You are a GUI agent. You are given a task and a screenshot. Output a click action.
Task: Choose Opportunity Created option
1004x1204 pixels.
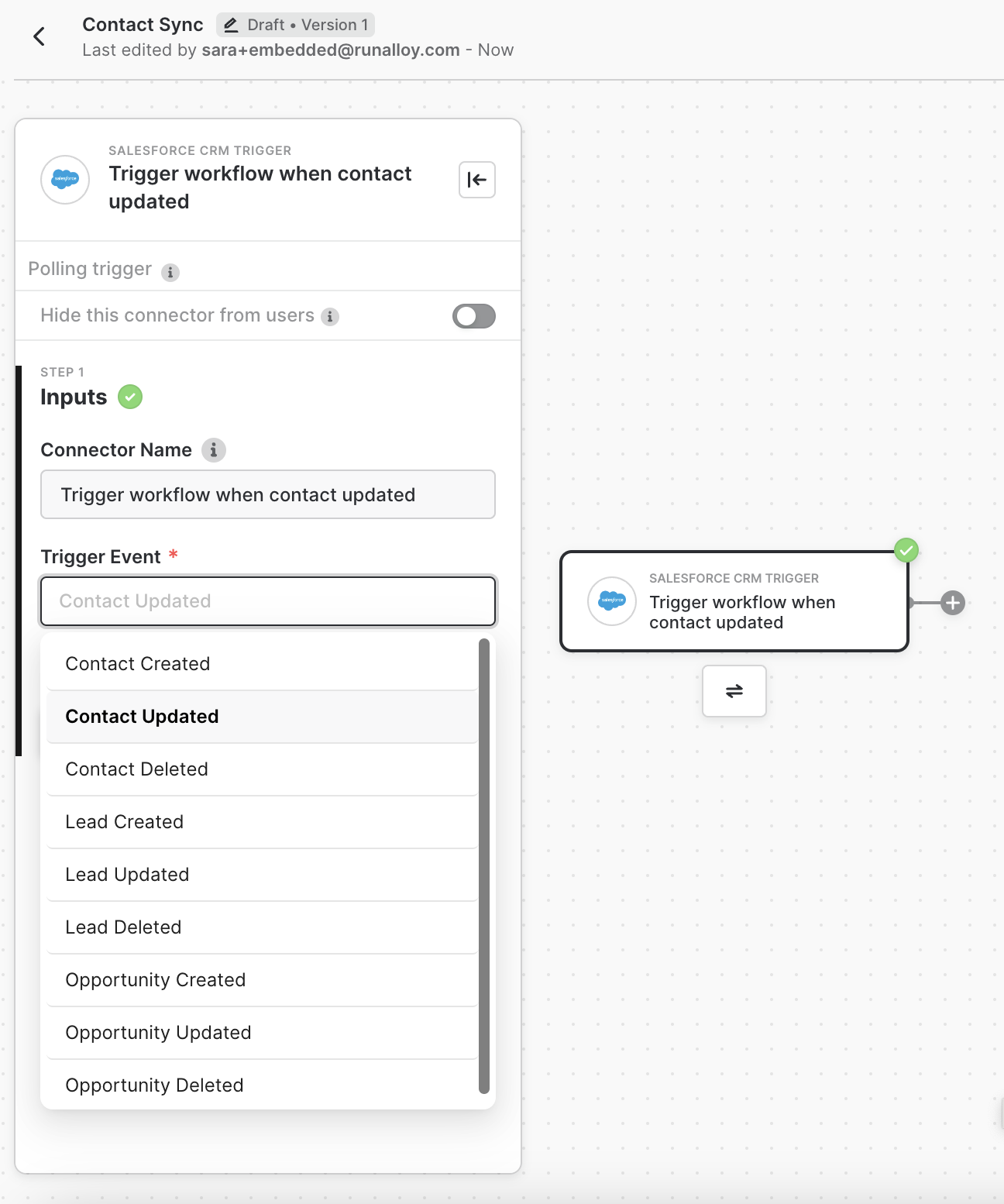(x=156, y=980)
